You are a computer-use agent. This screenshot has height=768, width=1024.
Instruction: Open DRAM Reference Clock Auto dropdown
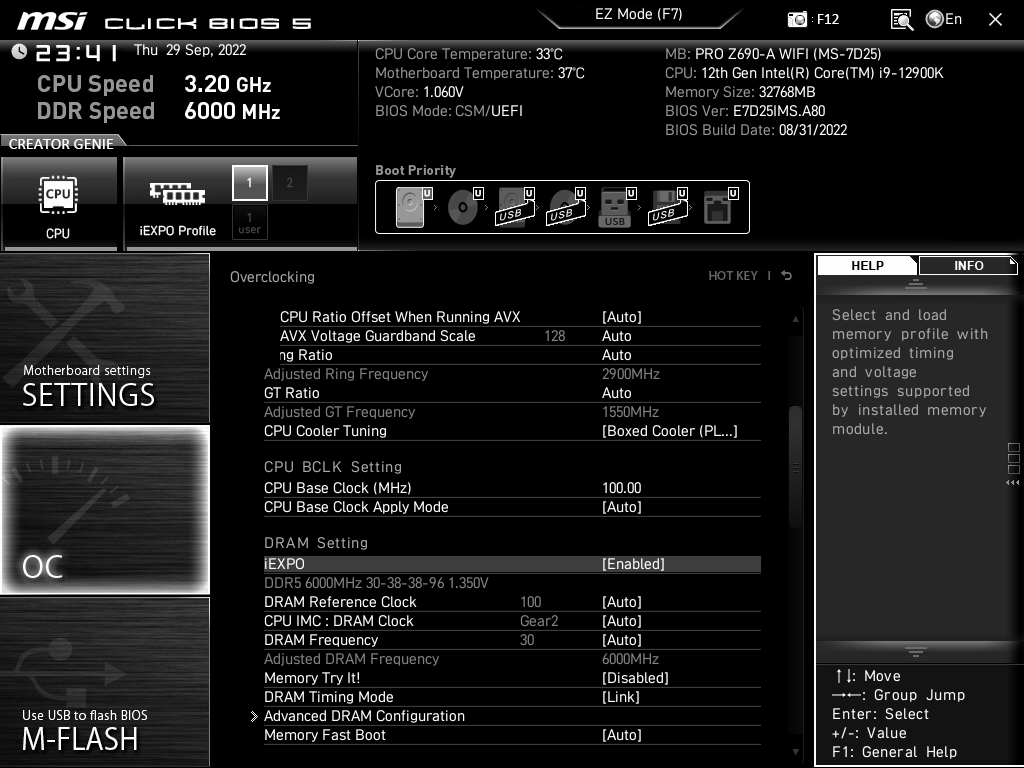pos(622,602)
